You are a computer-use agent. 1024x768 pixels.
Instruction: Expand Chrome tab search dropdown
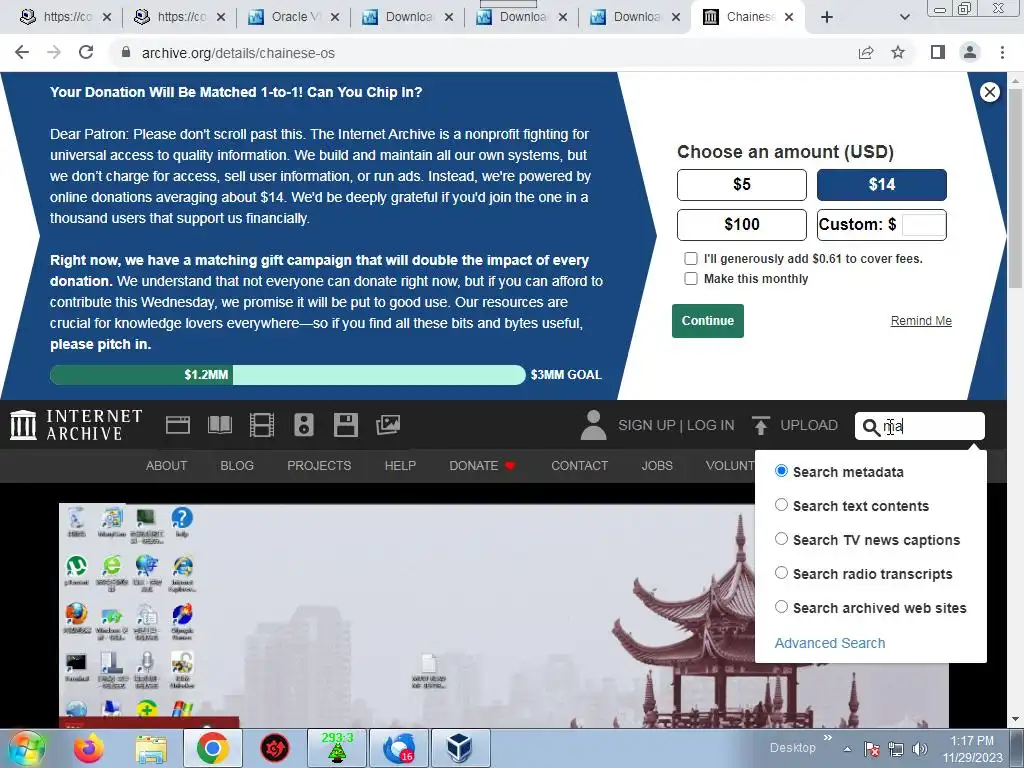(904, 17)
